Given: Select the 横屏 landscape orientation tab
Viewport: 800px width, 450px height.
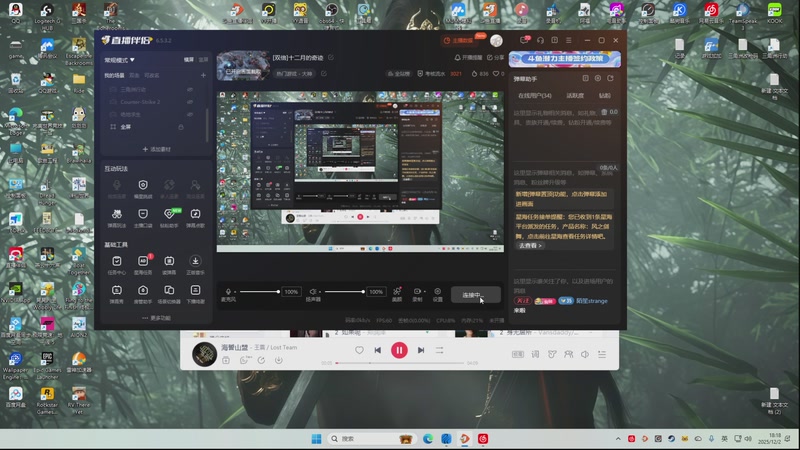Looking at the screenshot, I should (189, 60).
